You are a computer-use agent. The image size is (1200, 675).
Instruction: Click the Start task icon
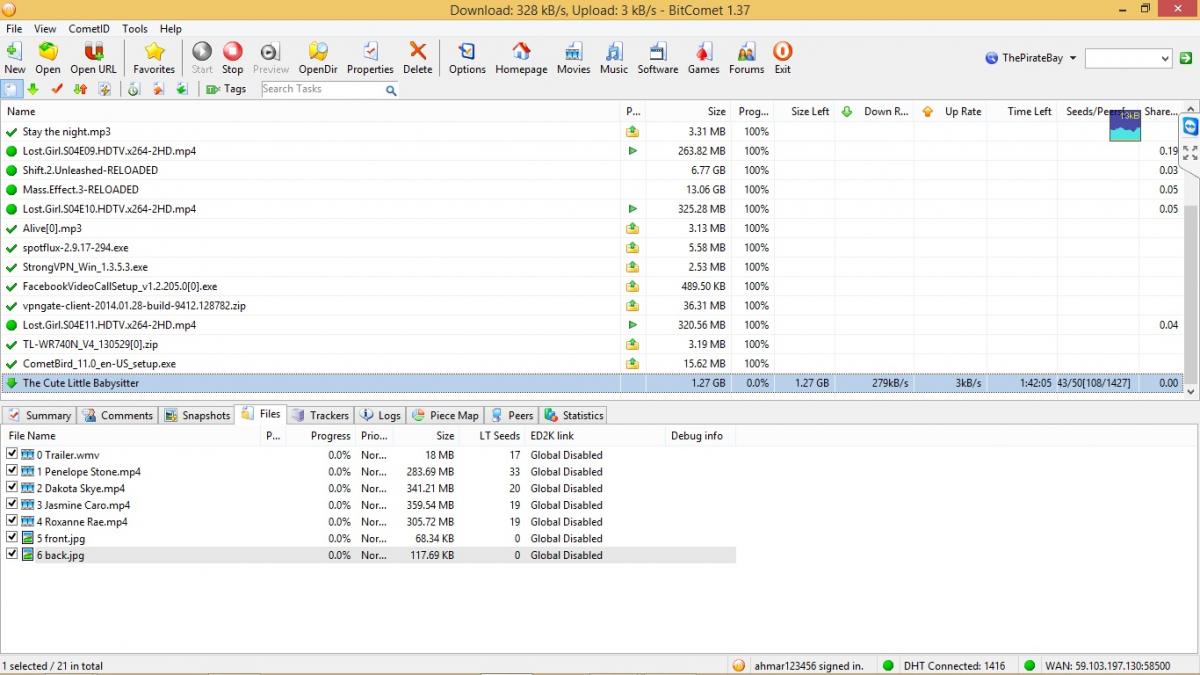pyautogui.click(x=202, y=58)
